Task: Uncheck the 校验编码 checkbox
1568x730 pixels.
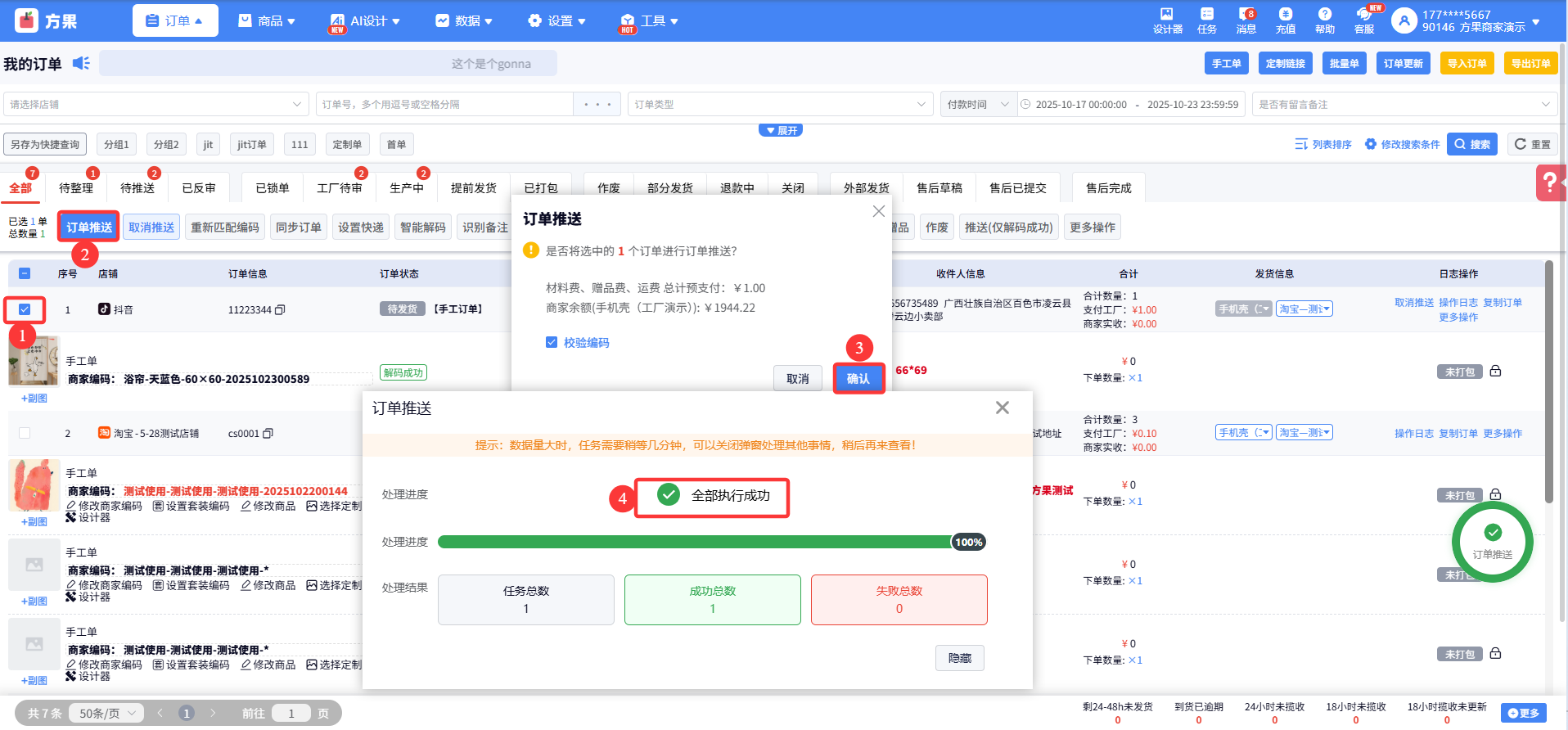Action: coord(552,342)
